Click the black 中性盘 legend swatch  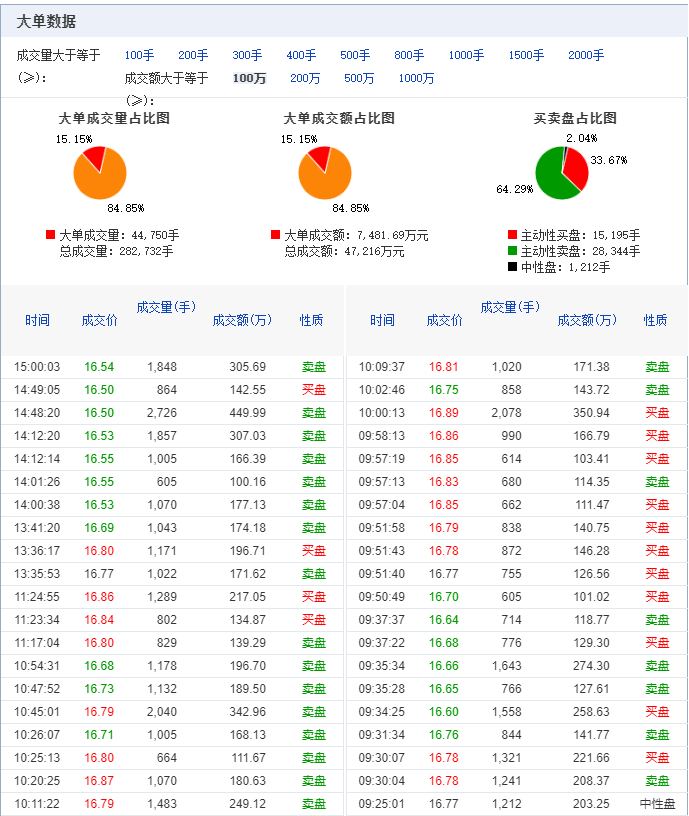[513, 267]
